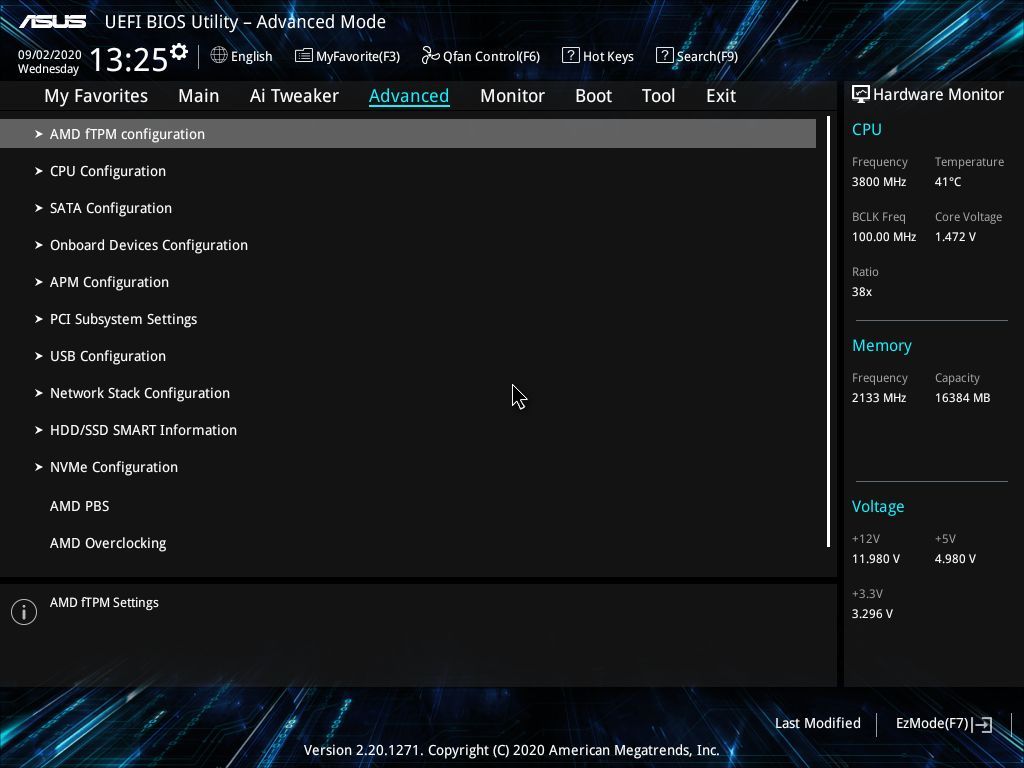Click the MyFavorite list icon
The width and height of the screenshot is (1024, 768).
coord(304,56)
